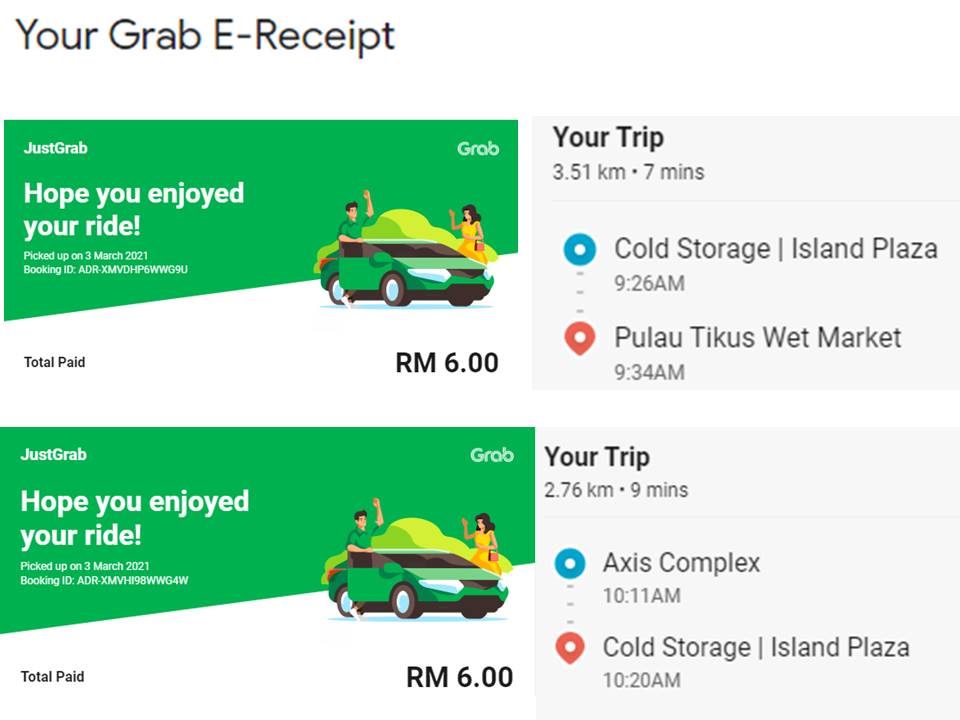Click the Your Grab E-Receipt heading
Screen dimensions: 960x720
(206, 36)
